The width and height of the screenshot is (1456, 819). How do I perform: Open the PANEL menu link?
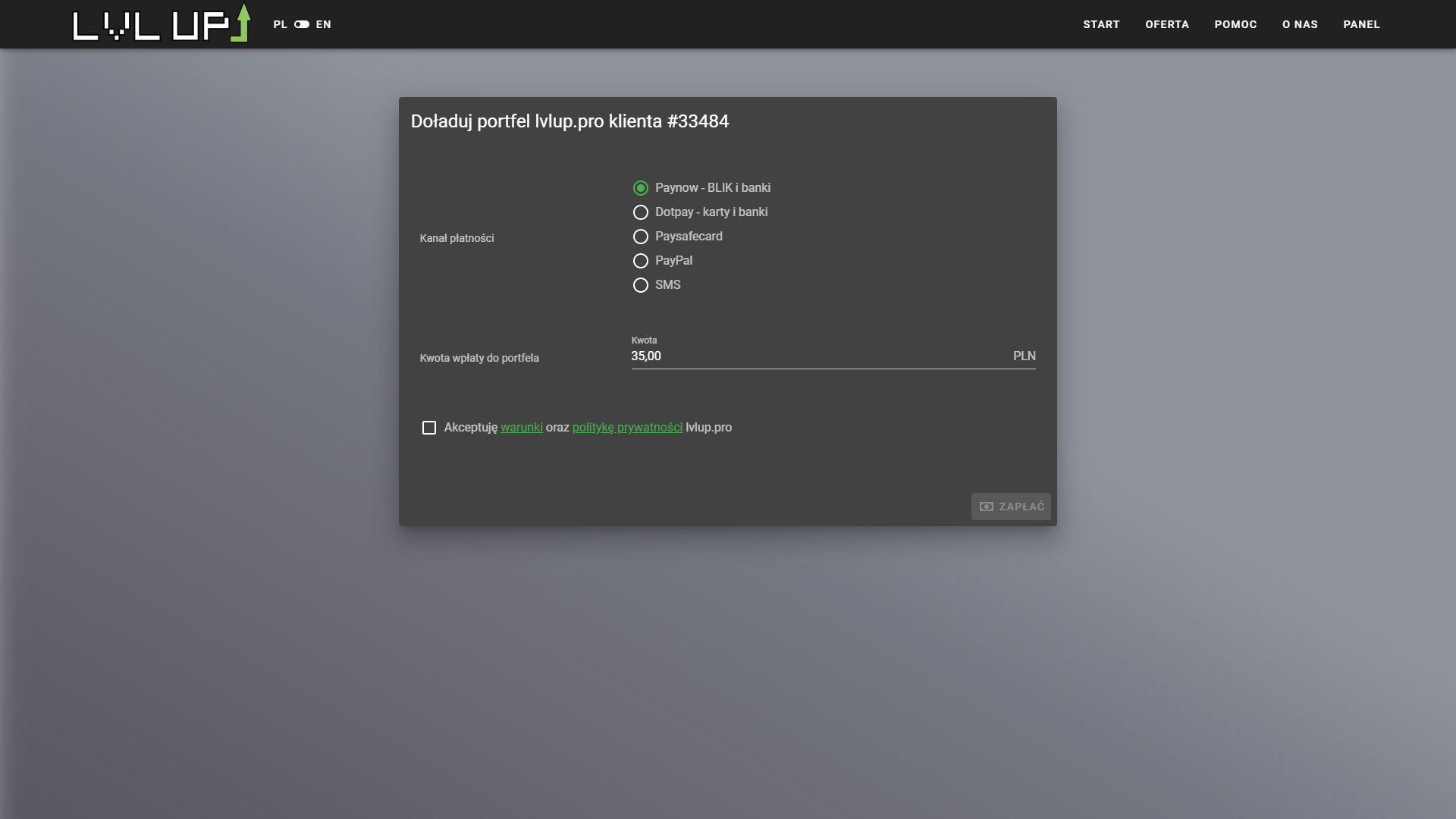click(1361, 24)
